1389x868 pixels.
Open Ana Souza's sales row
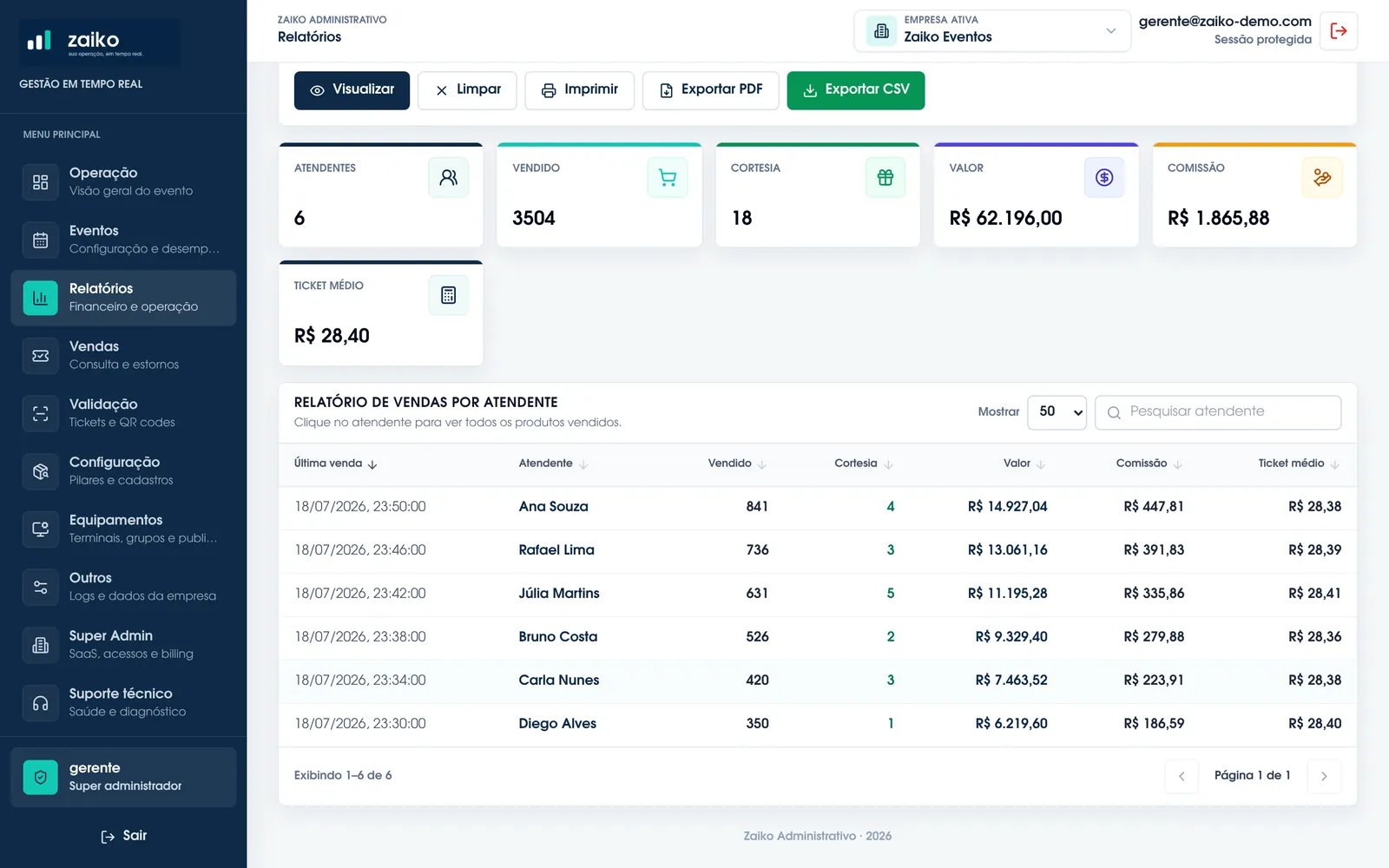[818, 507]
